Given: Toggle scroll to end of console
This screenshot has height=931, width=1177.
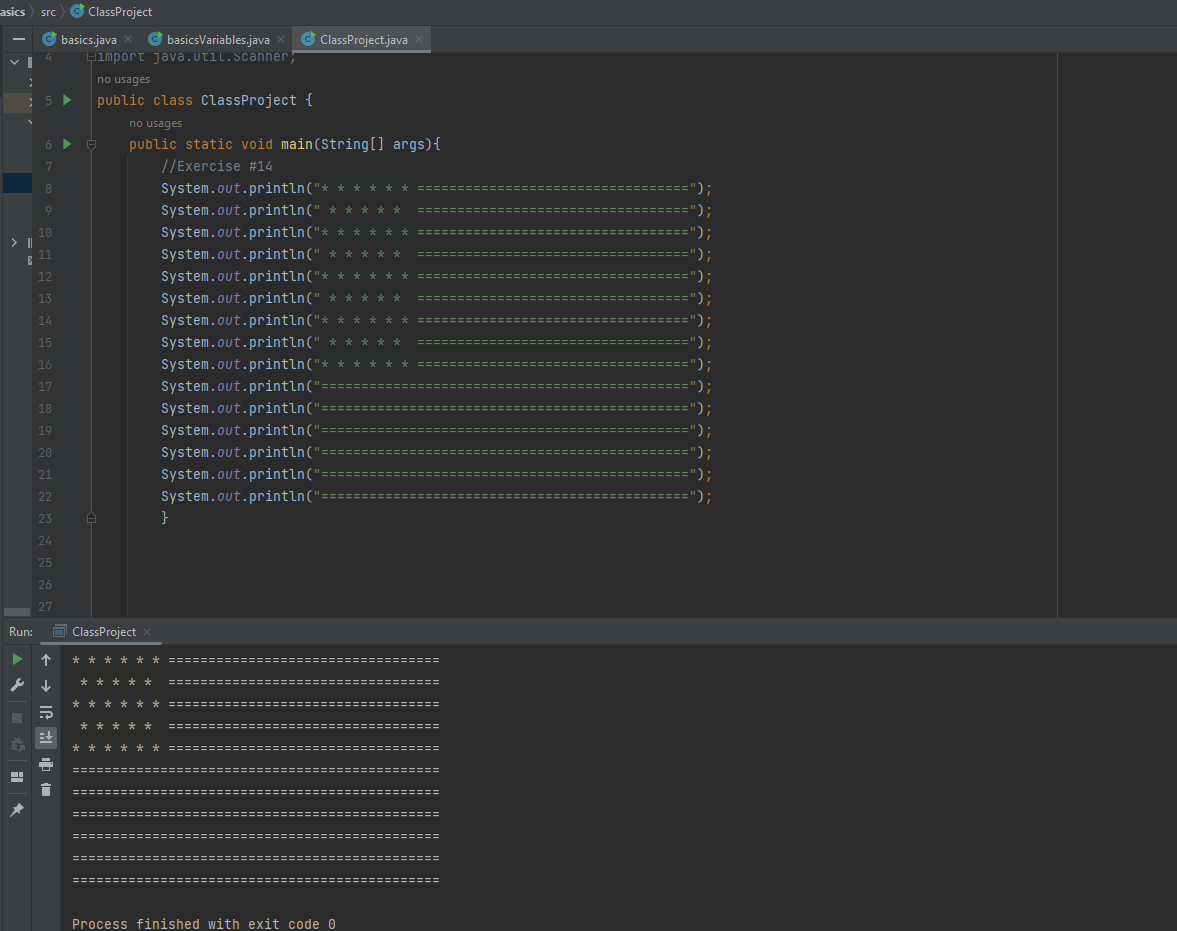Looking at the screenshot, I should coord(46,738).
